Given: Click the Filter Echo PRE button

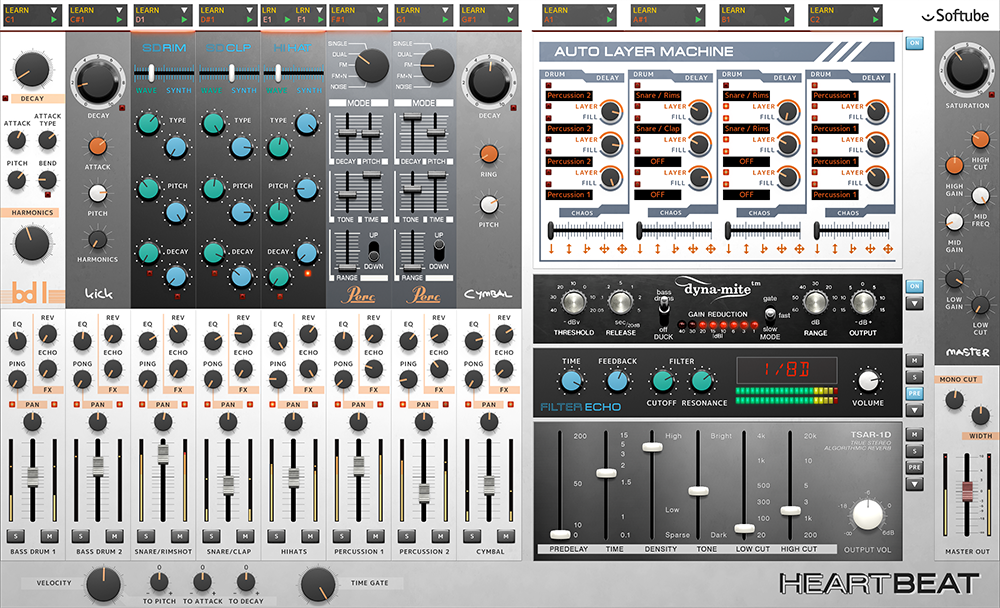Looking at the screenshot, I should click(914, 394).
